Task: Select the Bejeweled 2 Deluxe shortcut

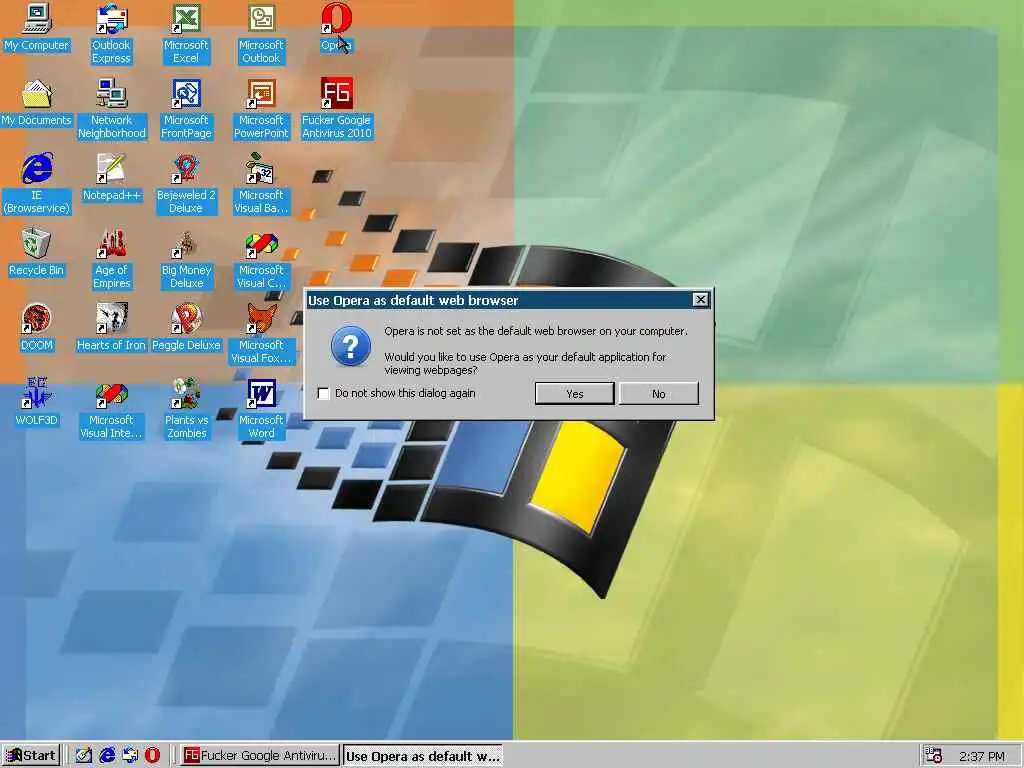Action: click(x=186, y=184)
